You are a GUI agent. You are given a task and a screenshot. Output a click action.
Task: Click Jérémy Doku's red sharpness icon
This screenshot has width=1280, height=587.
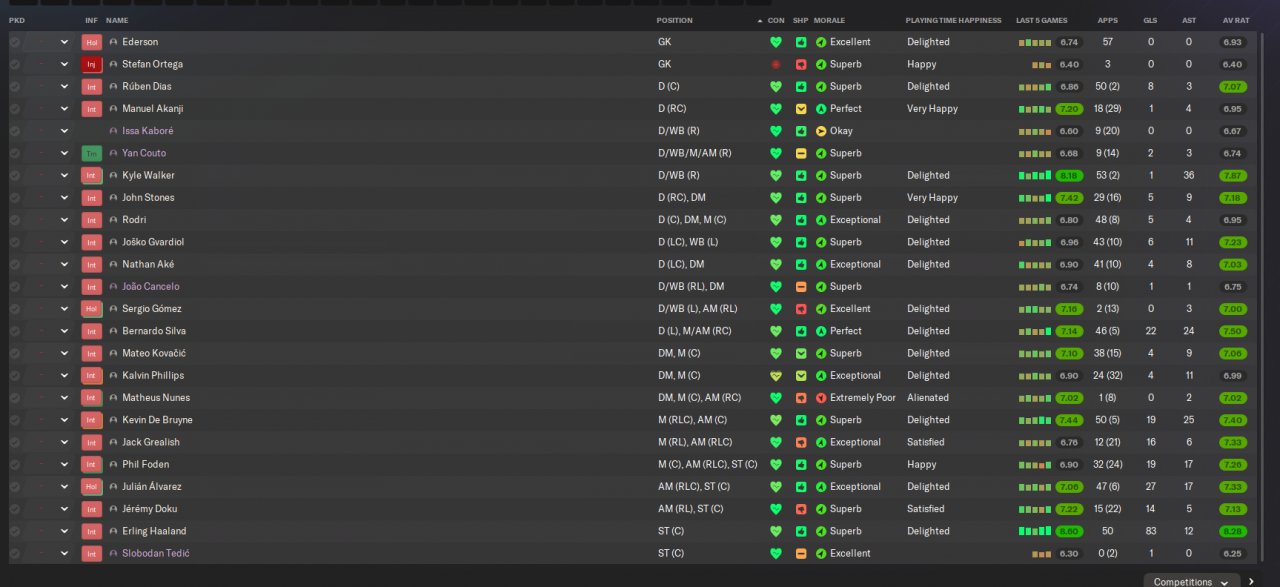tap(801, 509)
